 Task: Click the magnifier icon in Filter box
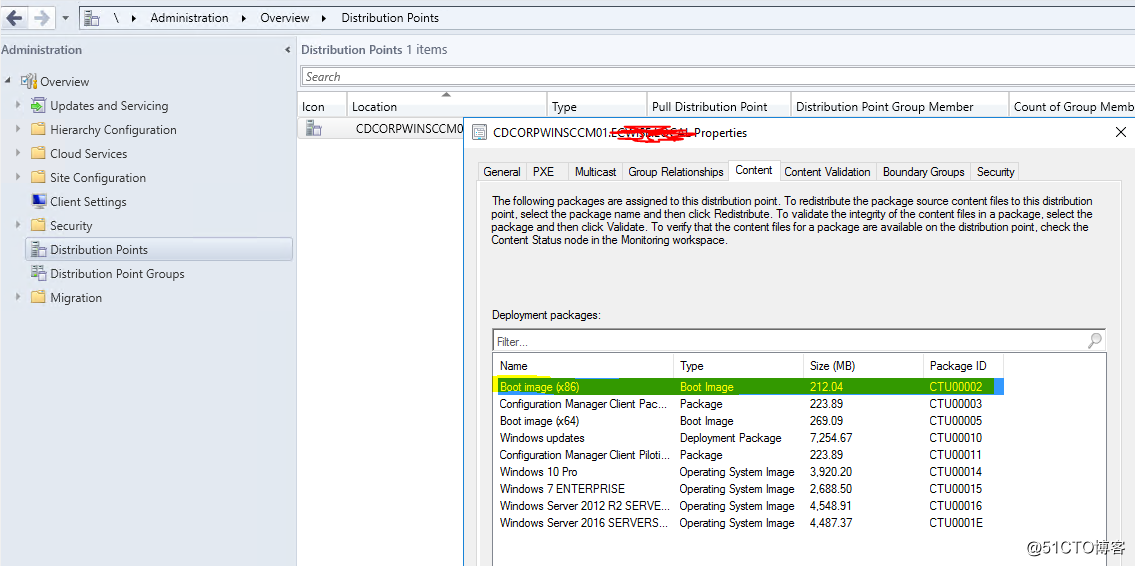click(x=1095, y=340)
